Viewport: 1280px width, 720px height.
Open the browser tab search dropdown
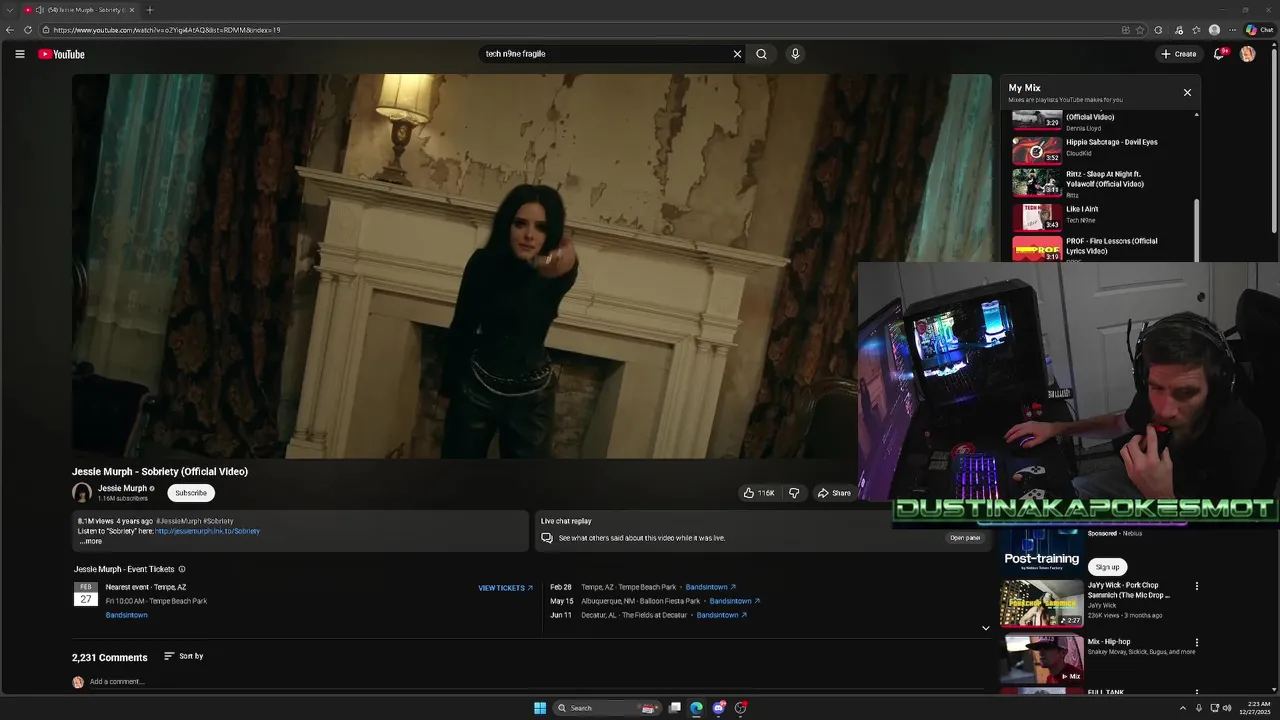10,10
